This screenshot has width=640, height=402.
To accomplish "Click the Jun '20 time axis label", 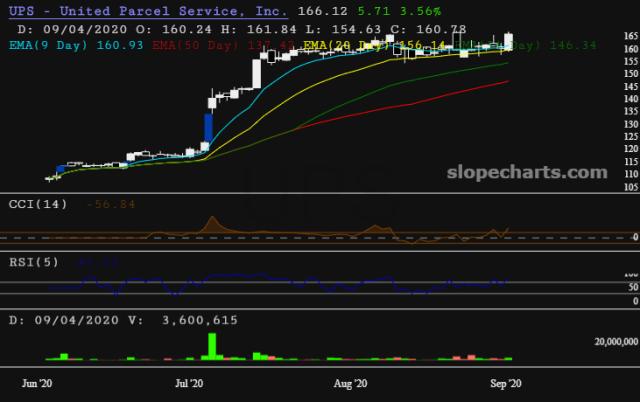I will tap(37, 383).
